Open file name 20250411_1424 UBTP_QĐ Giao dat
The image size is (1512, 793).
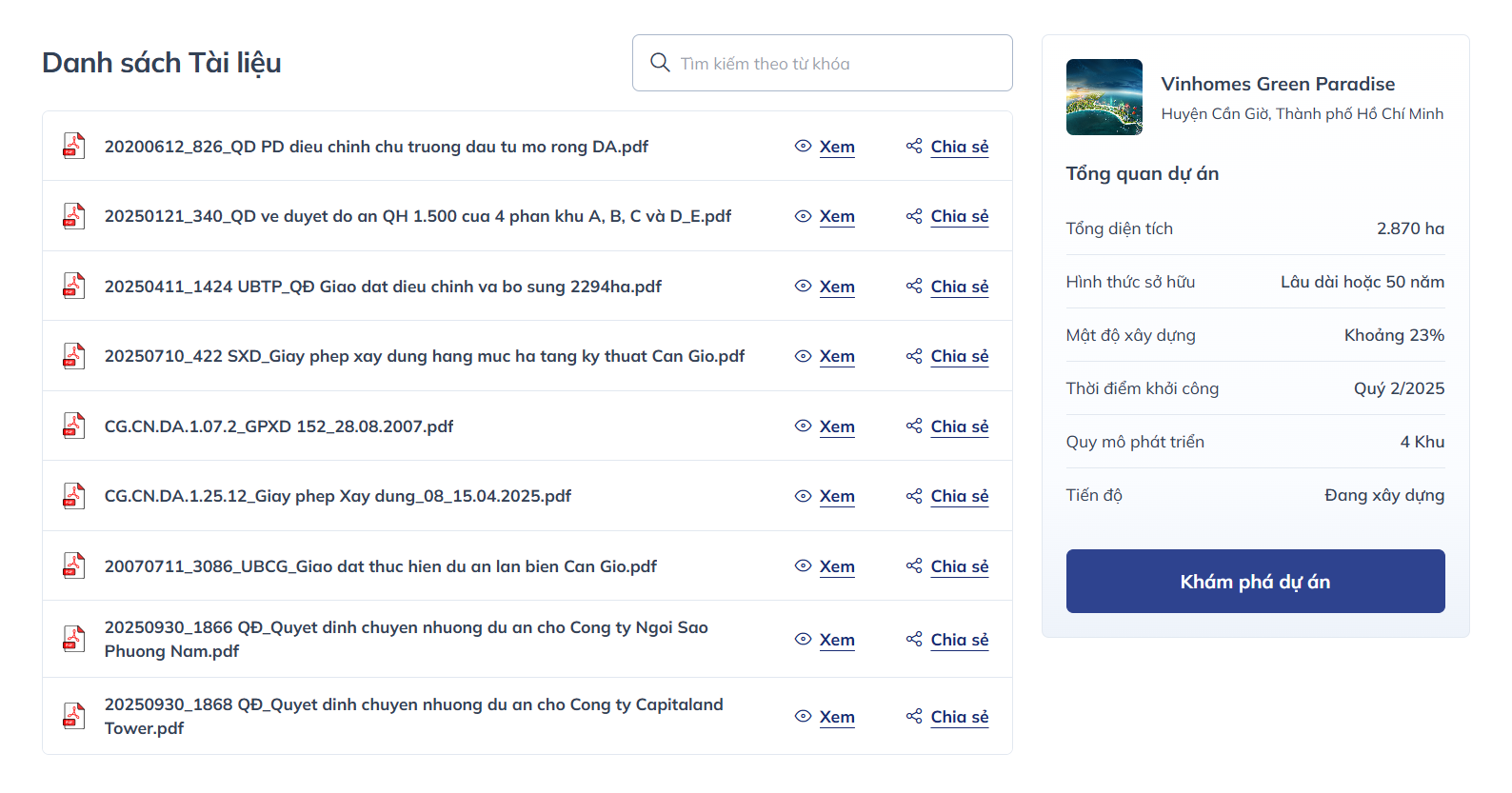(x=383, y=287)
